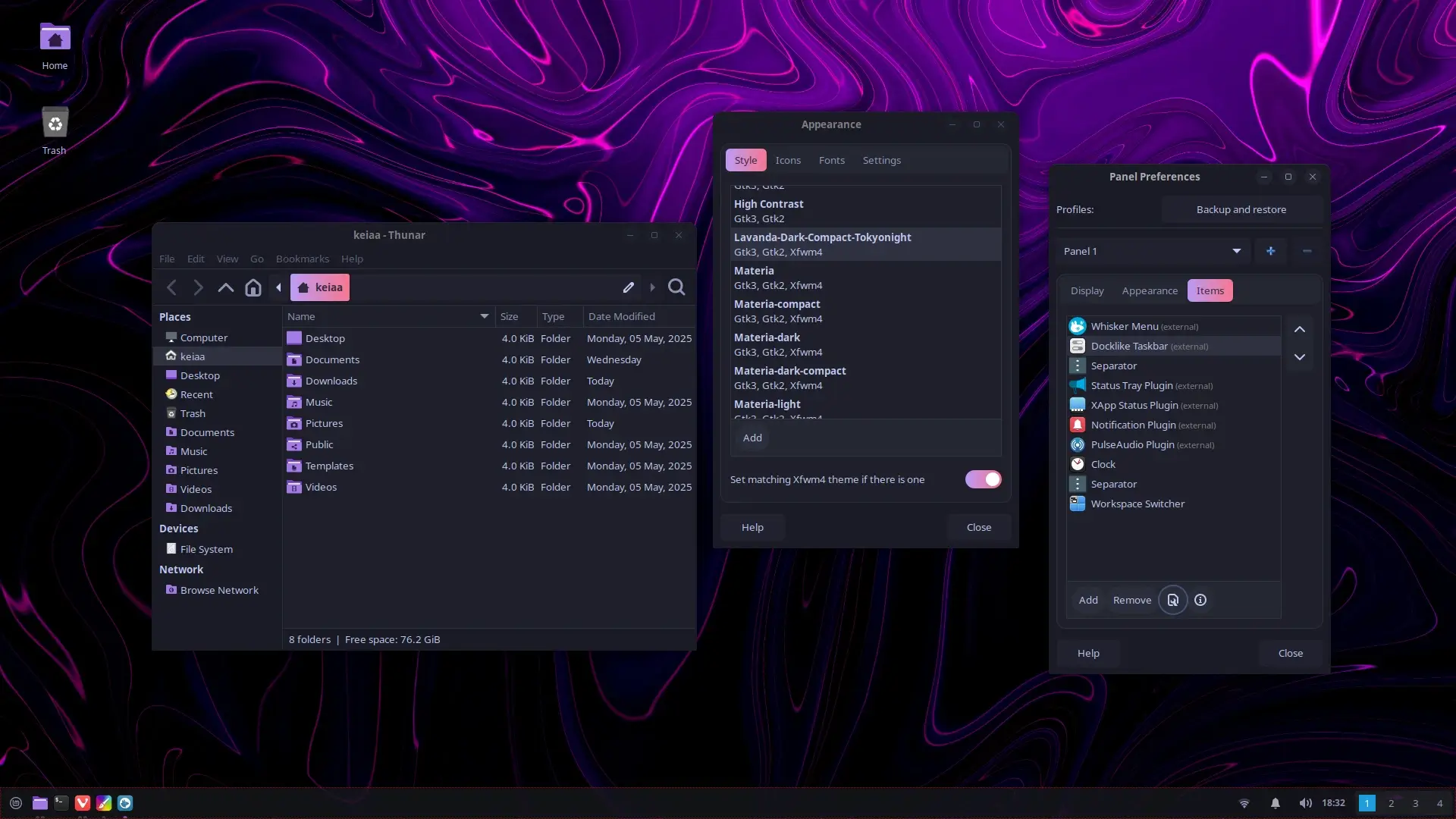Click the Thunar home toolbar icon
This screenshot has width=1456, height=819.
(253, 287)
